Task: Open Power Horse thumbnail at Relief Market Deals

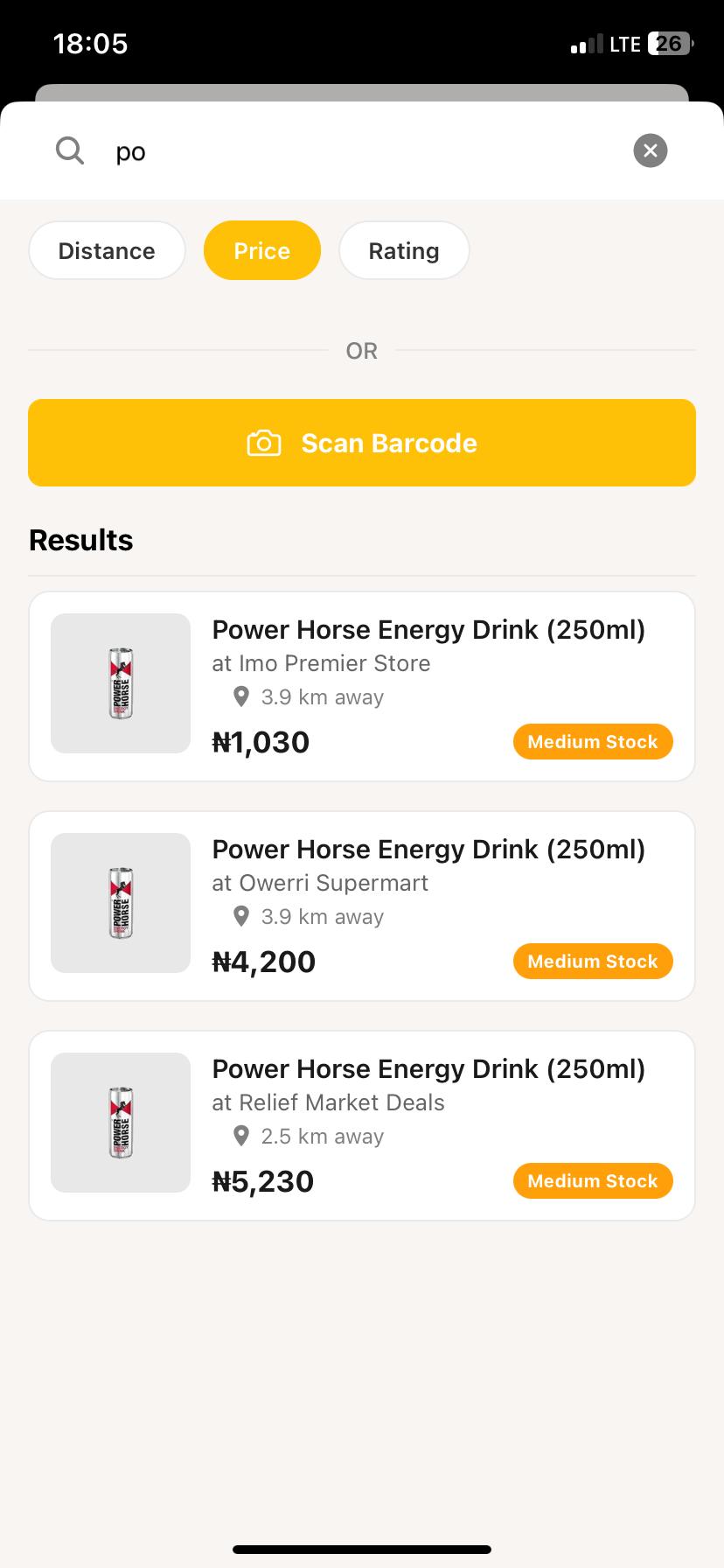Action: pos(121,1123)
